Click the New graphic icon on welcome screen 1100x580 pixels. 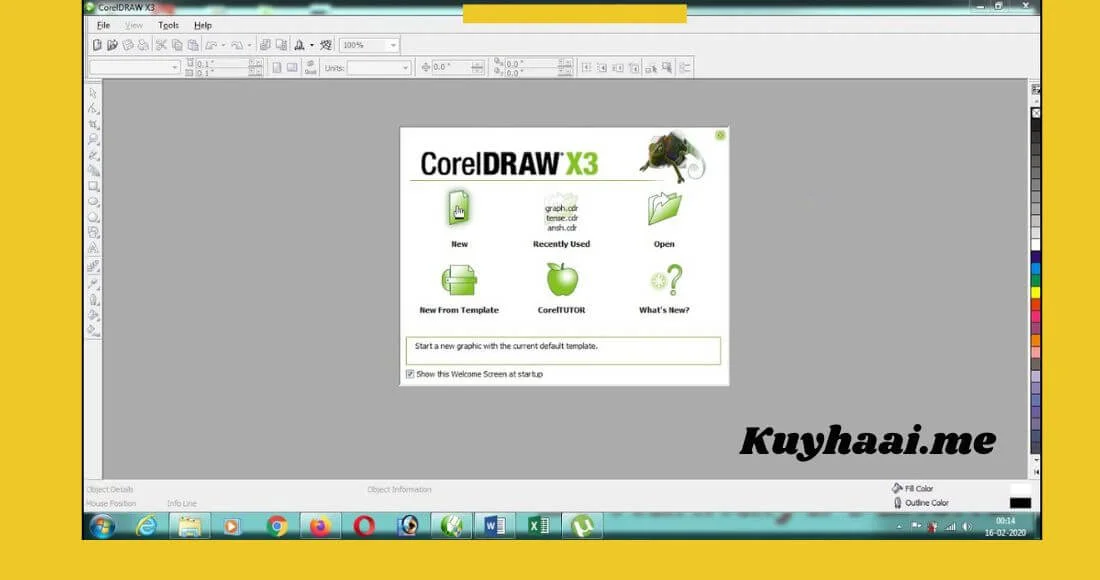[458, 208]
